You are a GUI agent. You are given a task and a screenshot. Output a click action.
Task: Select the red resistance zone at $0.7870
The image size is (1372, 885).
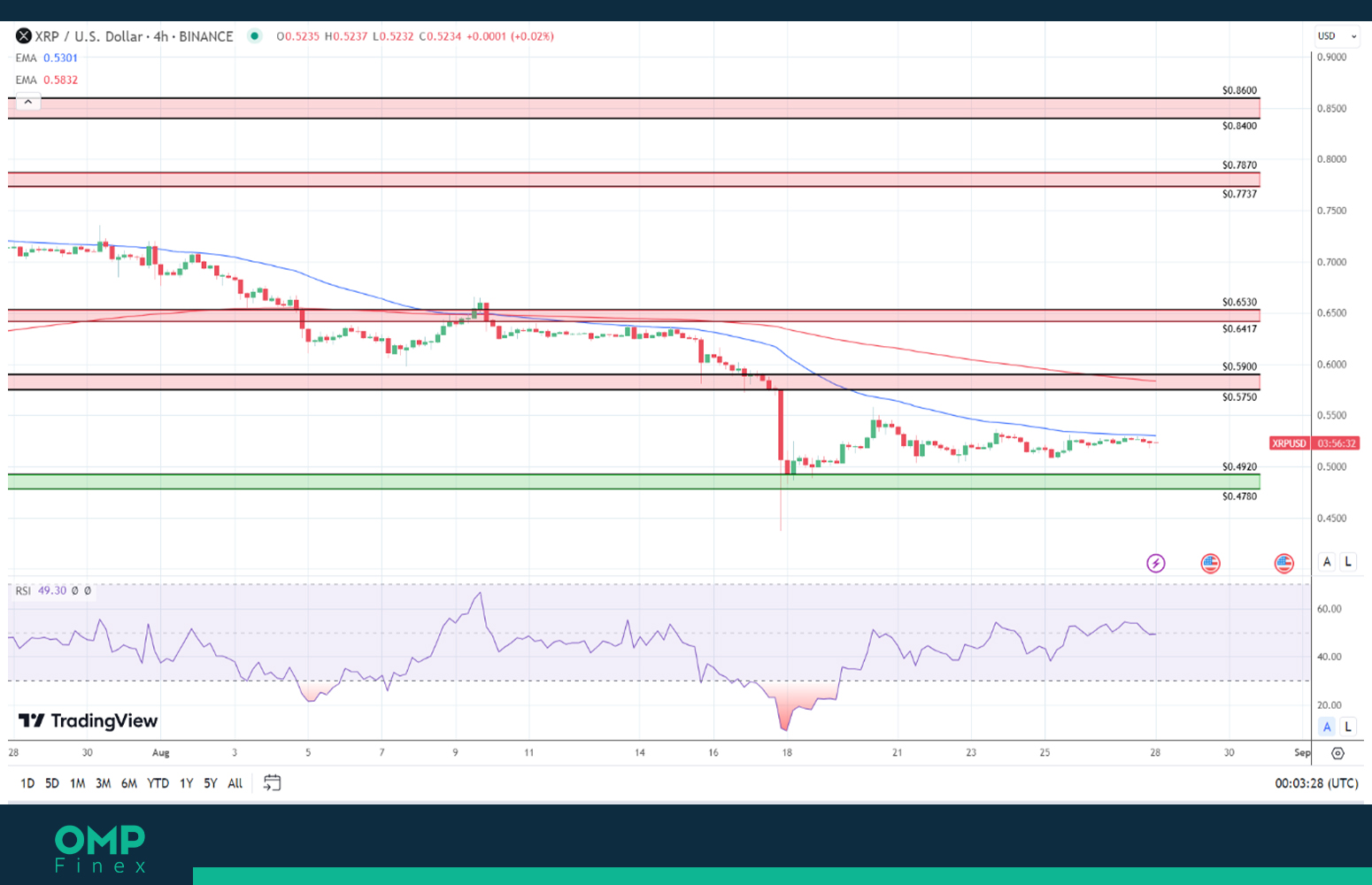pos(634,180)
